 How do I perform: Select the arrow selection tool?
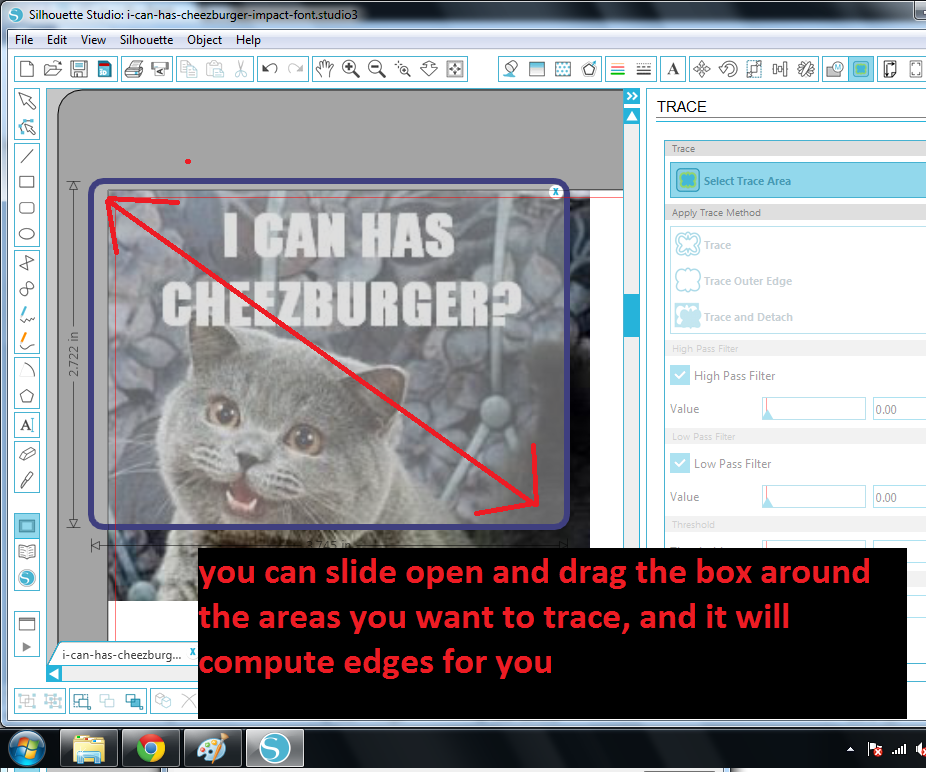pyautogui.click(x=26, y=100)
